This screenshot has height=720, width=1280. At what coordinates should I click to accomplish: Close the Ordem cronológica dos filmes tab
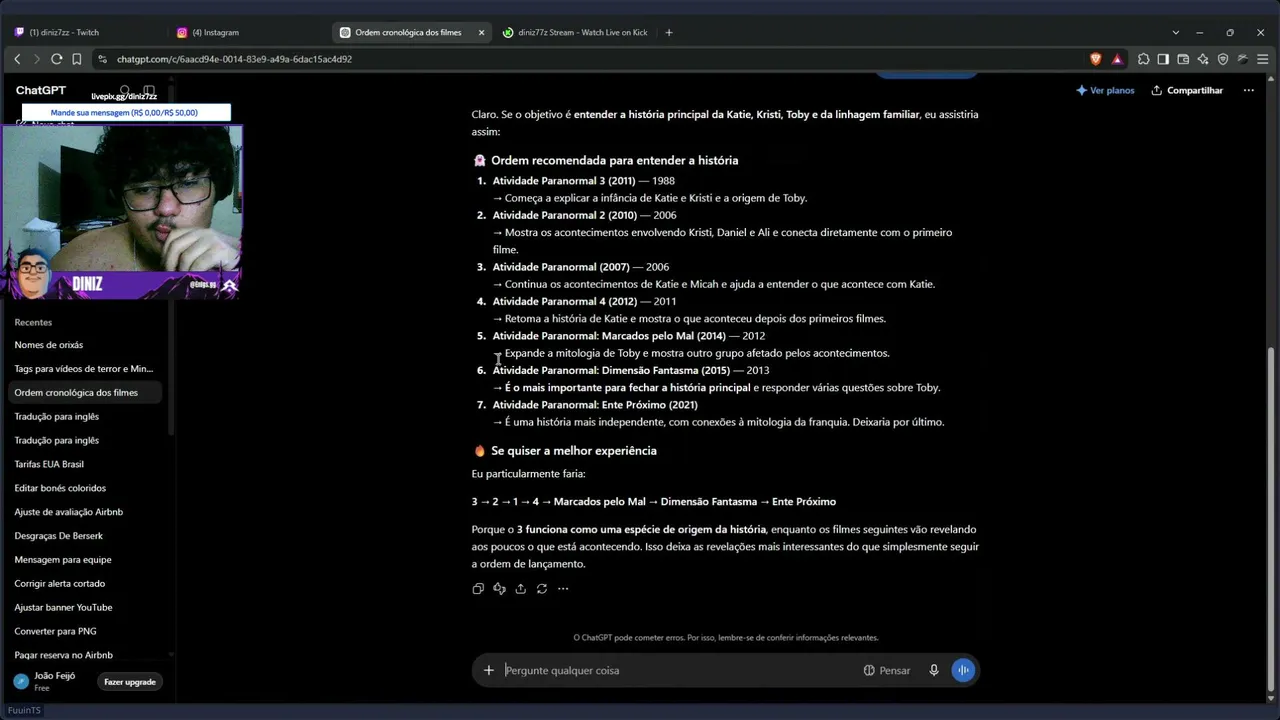481,32
